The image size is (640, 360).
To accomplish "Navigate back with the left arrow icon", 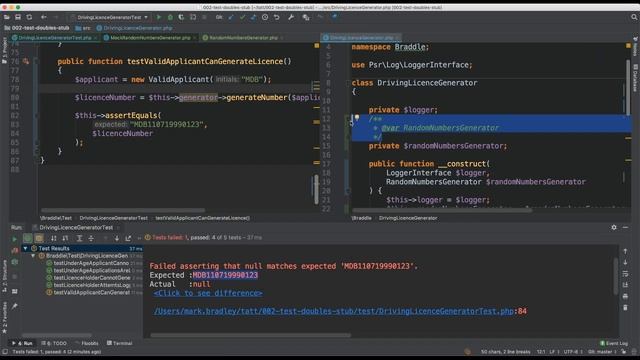I will click(x=44, y=17).
